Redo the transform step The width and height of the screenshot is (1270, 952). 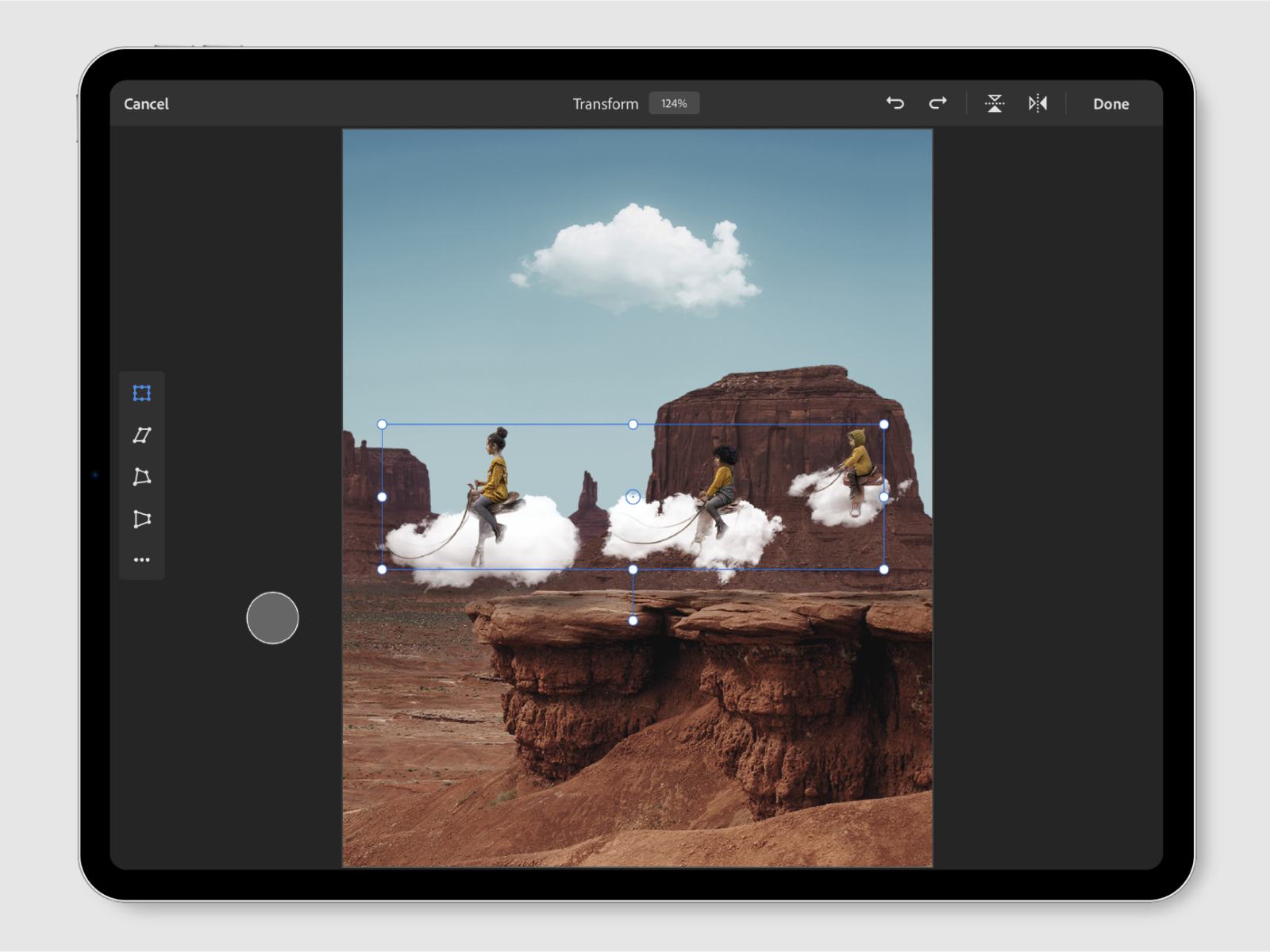(937, 103)
